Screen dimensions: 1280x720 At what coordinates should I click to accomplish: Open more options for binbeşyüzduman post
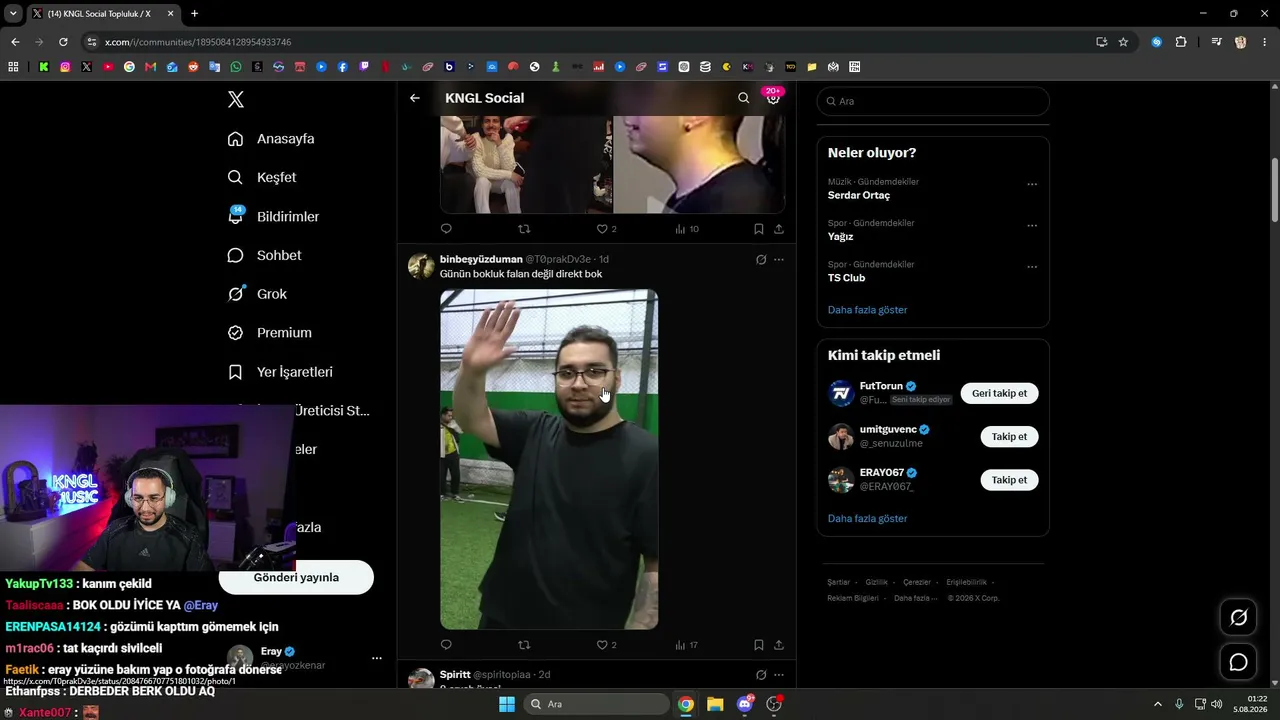pos(779,260)
